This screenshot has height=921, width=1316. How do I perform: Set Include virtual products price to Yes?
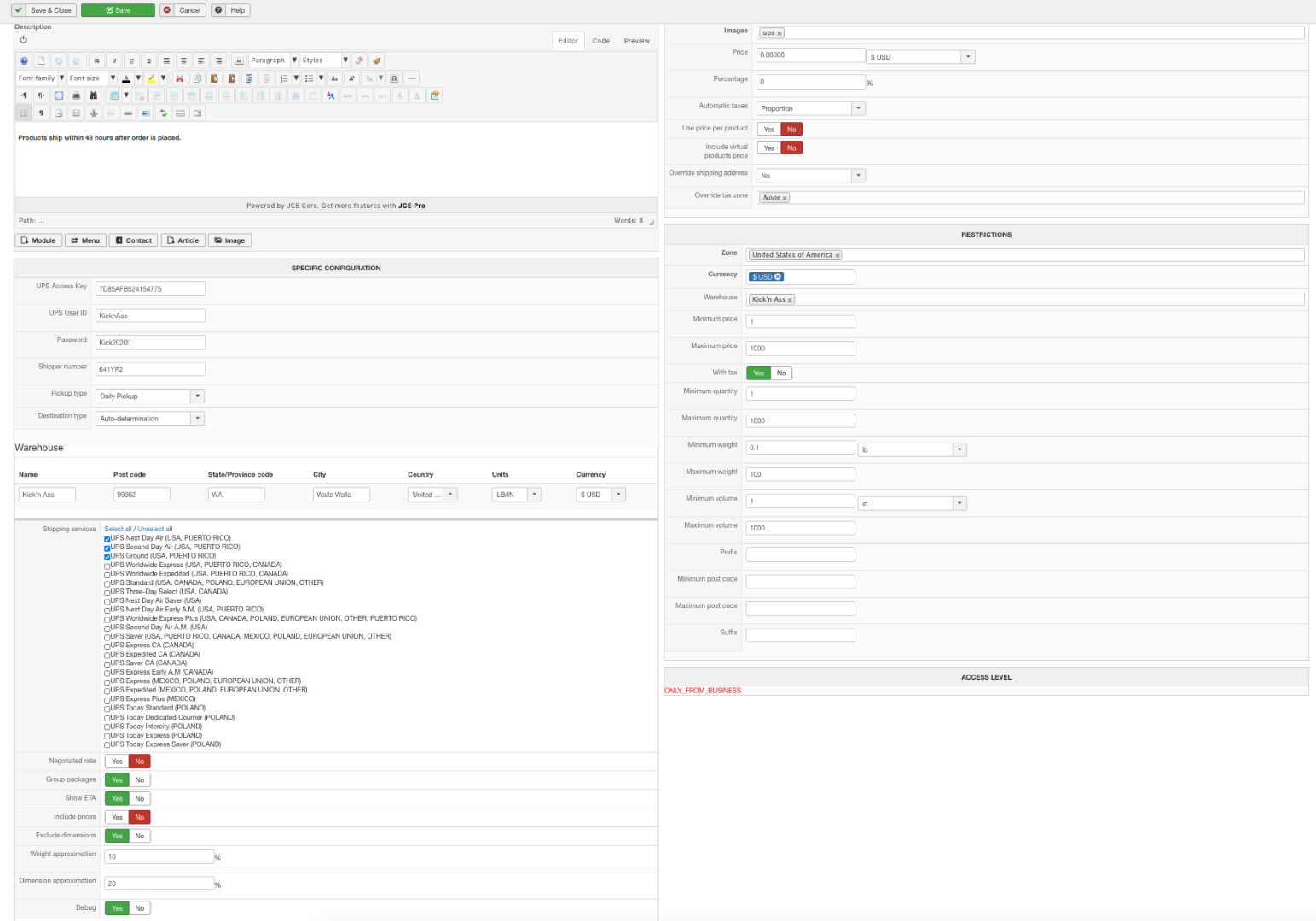[769, 148]
